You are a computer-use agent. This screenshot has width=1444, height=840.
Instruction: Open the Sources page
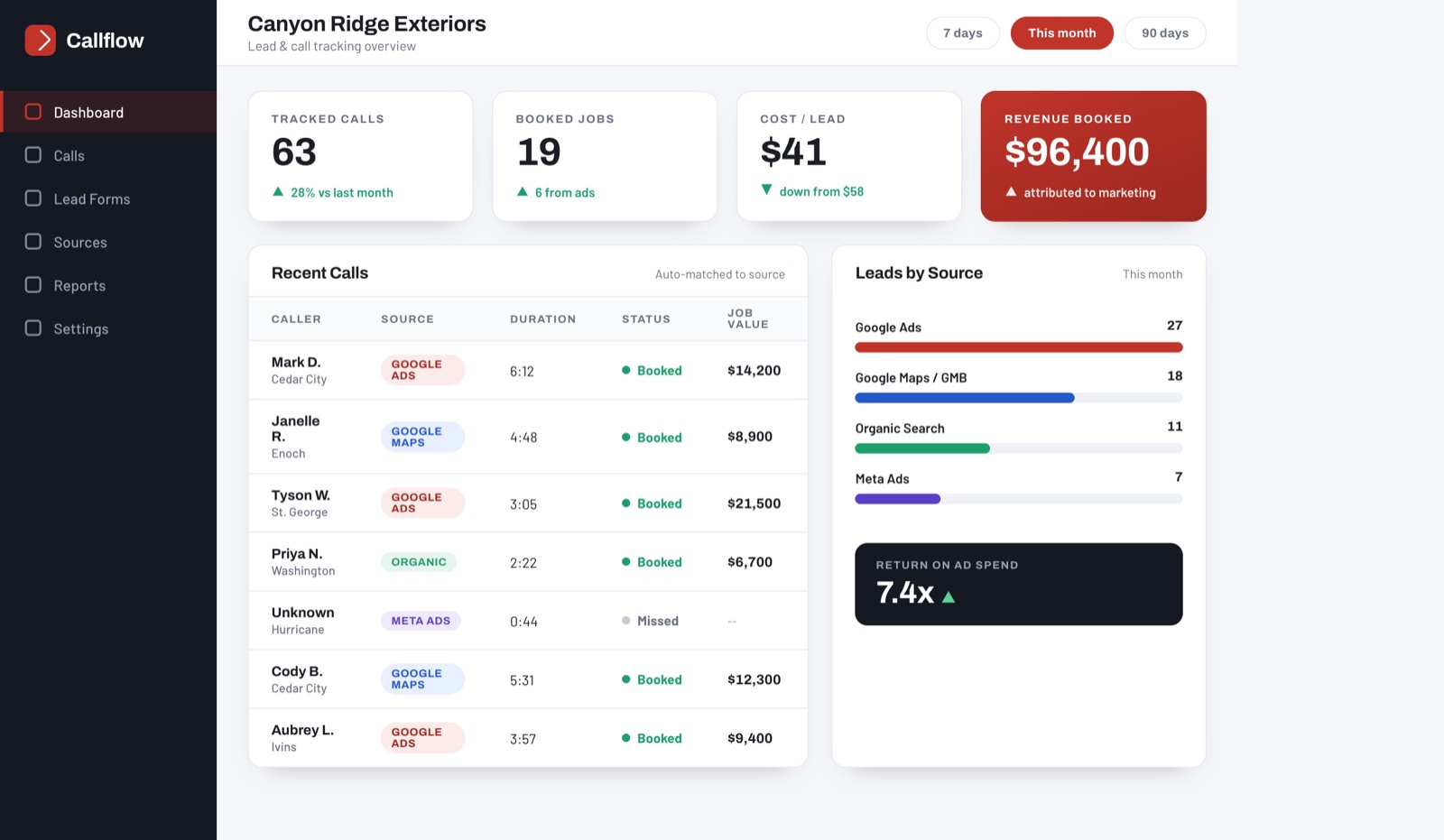108,242
